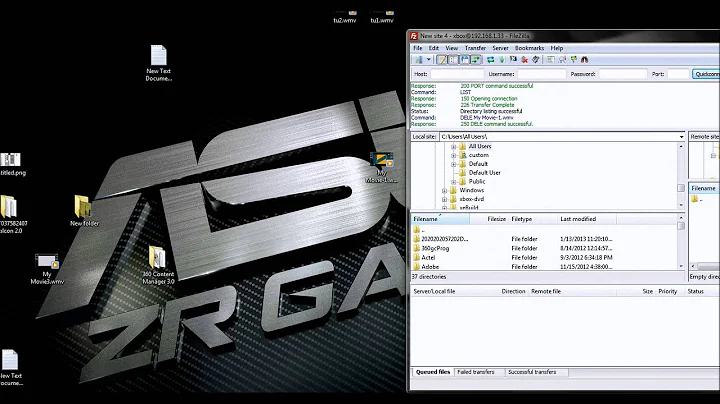Click the Host input field
The width and height of the screenshot is (720, 404).
pyautogui.click(x=457, y=74)
